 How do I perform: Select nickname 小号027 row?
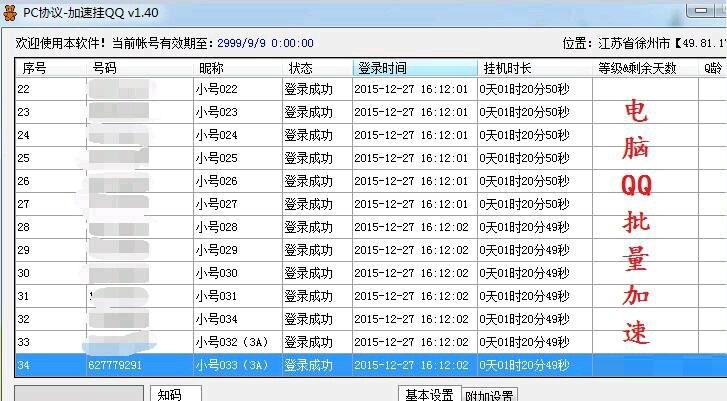click(217, 204)
